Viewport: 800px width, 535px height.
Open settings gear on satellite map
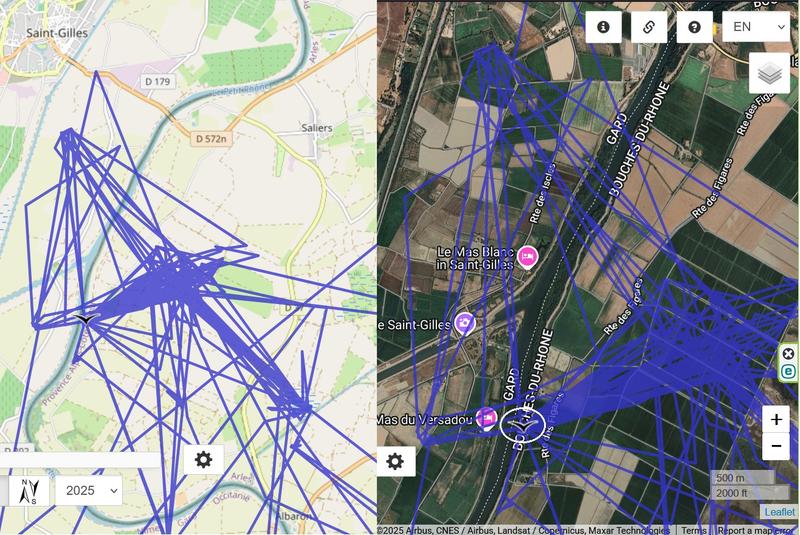tap(395, 462)
